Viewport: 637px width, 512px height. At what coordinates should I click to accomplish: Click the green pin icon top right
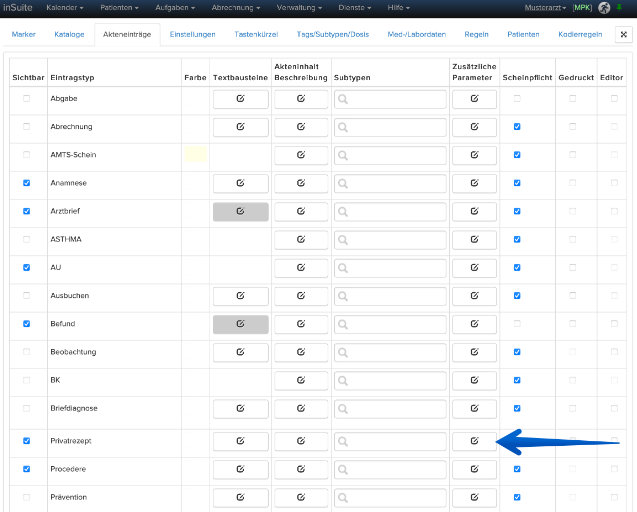tap(620, 7)
